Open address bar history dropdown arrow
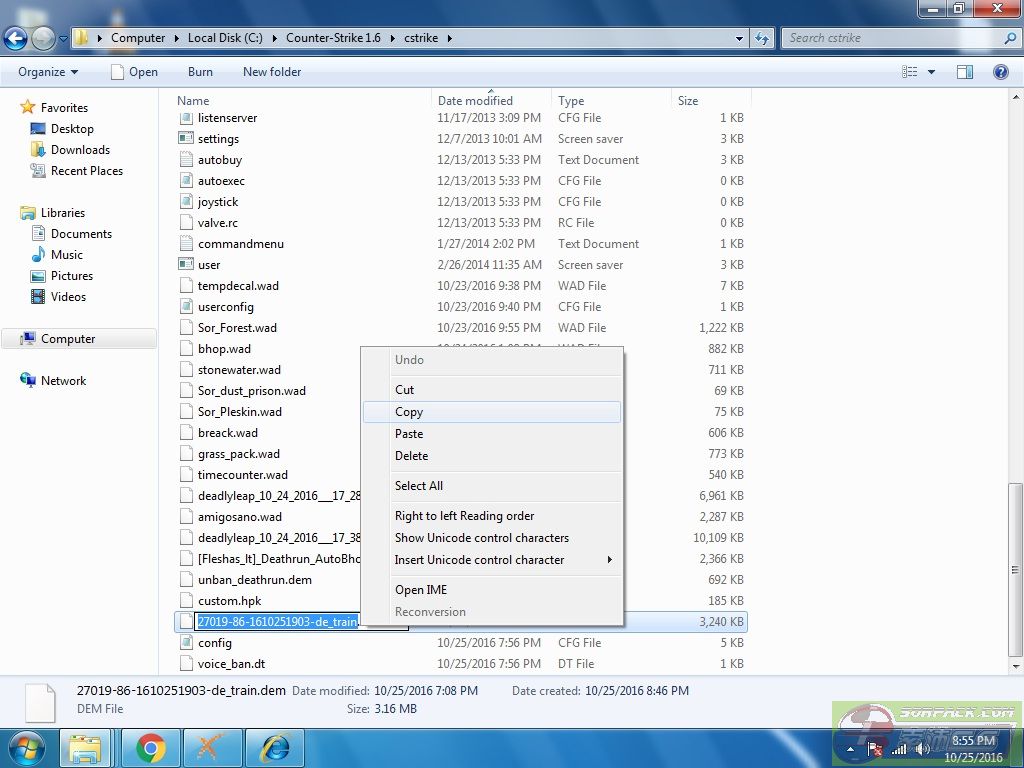1024x768 pixels. tap(739, 39)
